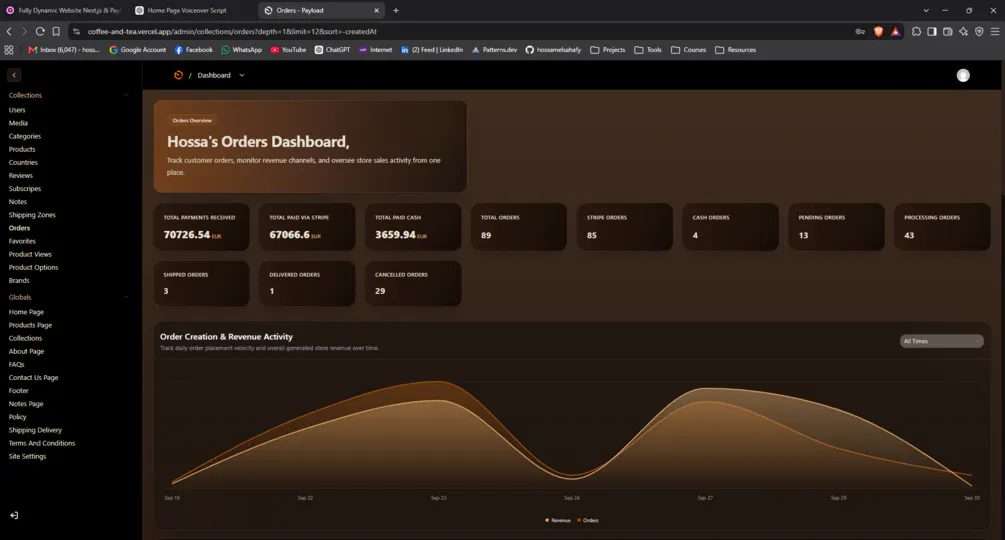The image size is (1005, 540).
Task: Open the Resources bookmark folder
Action: click(x=735, y=50)
